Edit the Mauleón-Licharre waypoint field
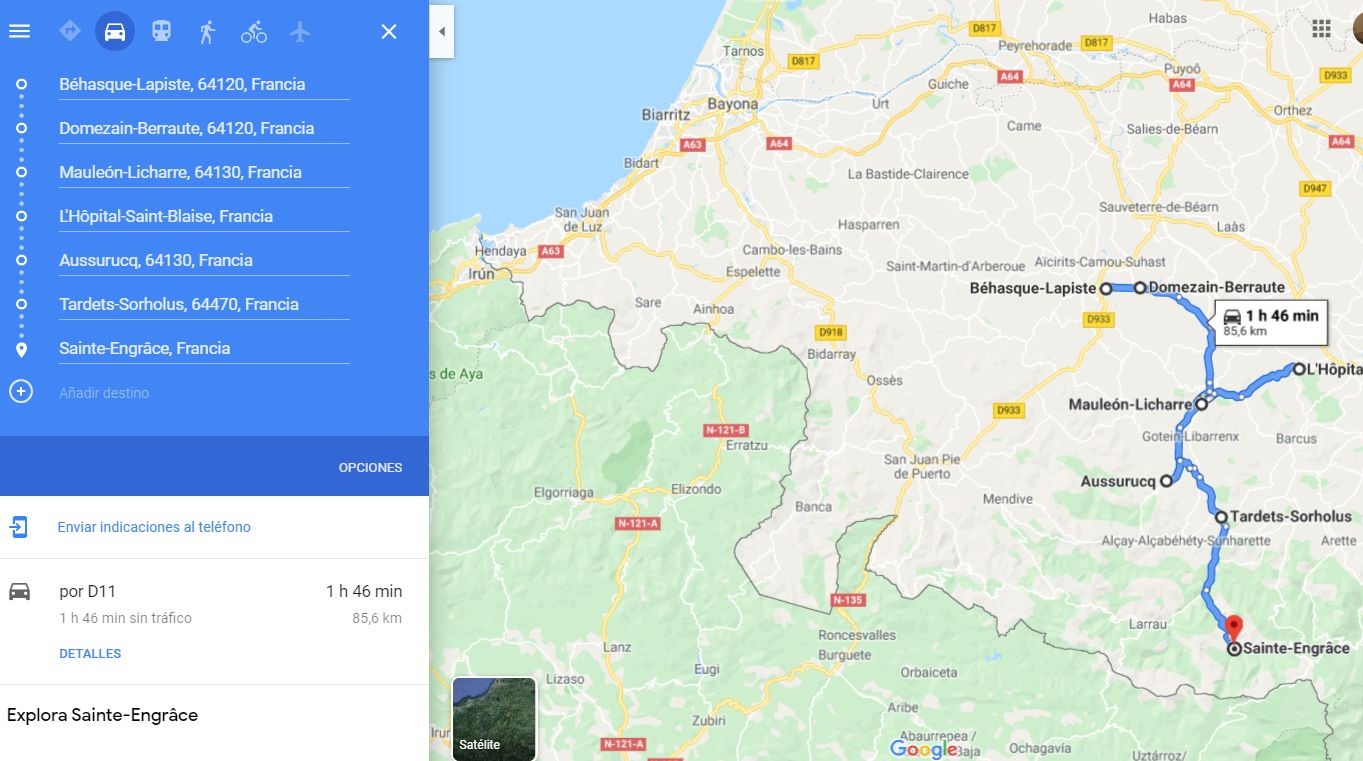 point(204,172)
